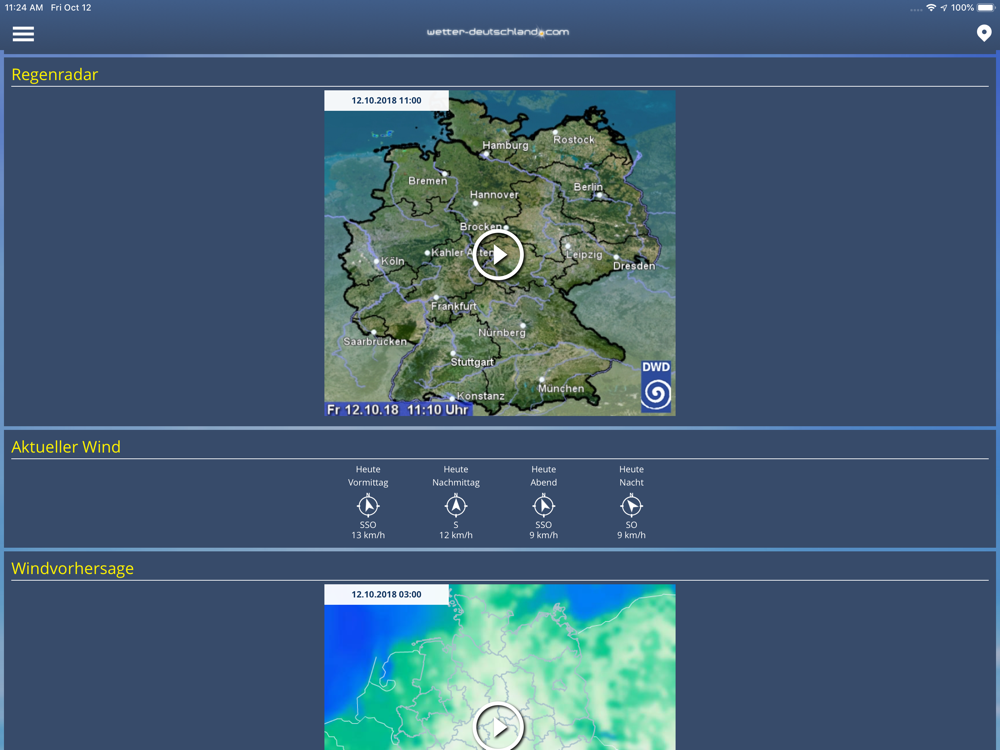Tap the battery indicator in status bar
Viewport: 1000px width, 750px height.
click(x=986, y=8)
